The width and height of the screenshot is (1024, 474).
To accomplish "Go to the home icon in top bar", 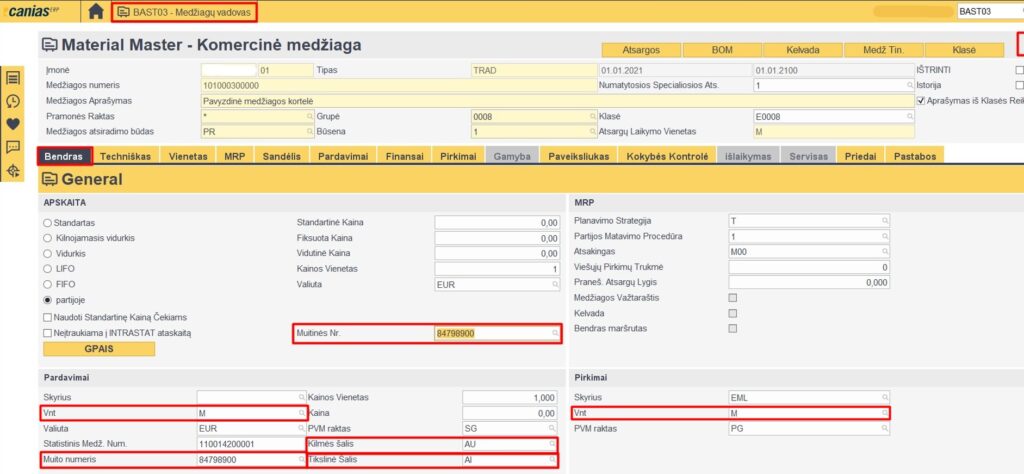I will tap(96, 12).
